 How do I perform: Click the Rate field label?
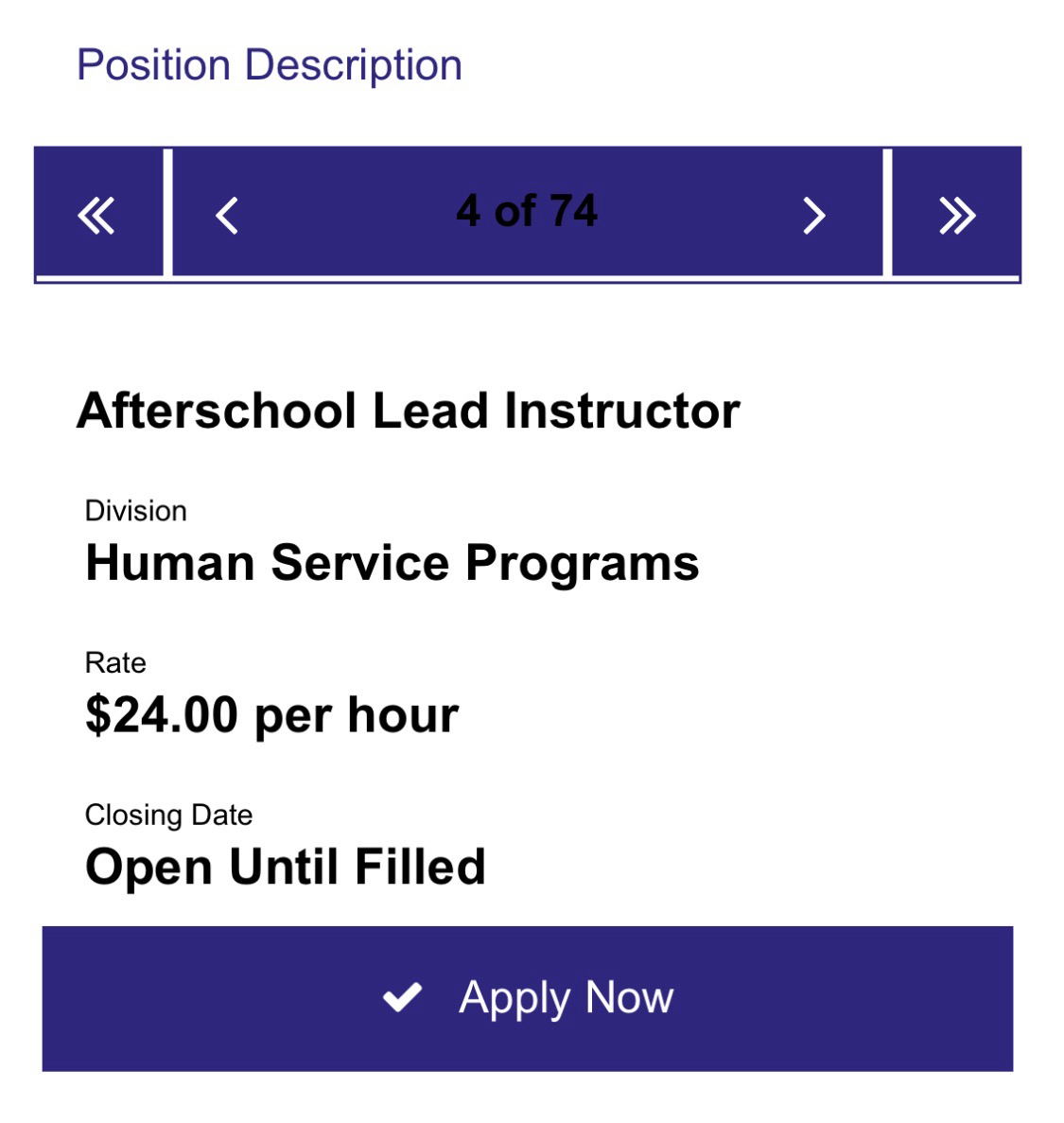(x=115, y=662)
